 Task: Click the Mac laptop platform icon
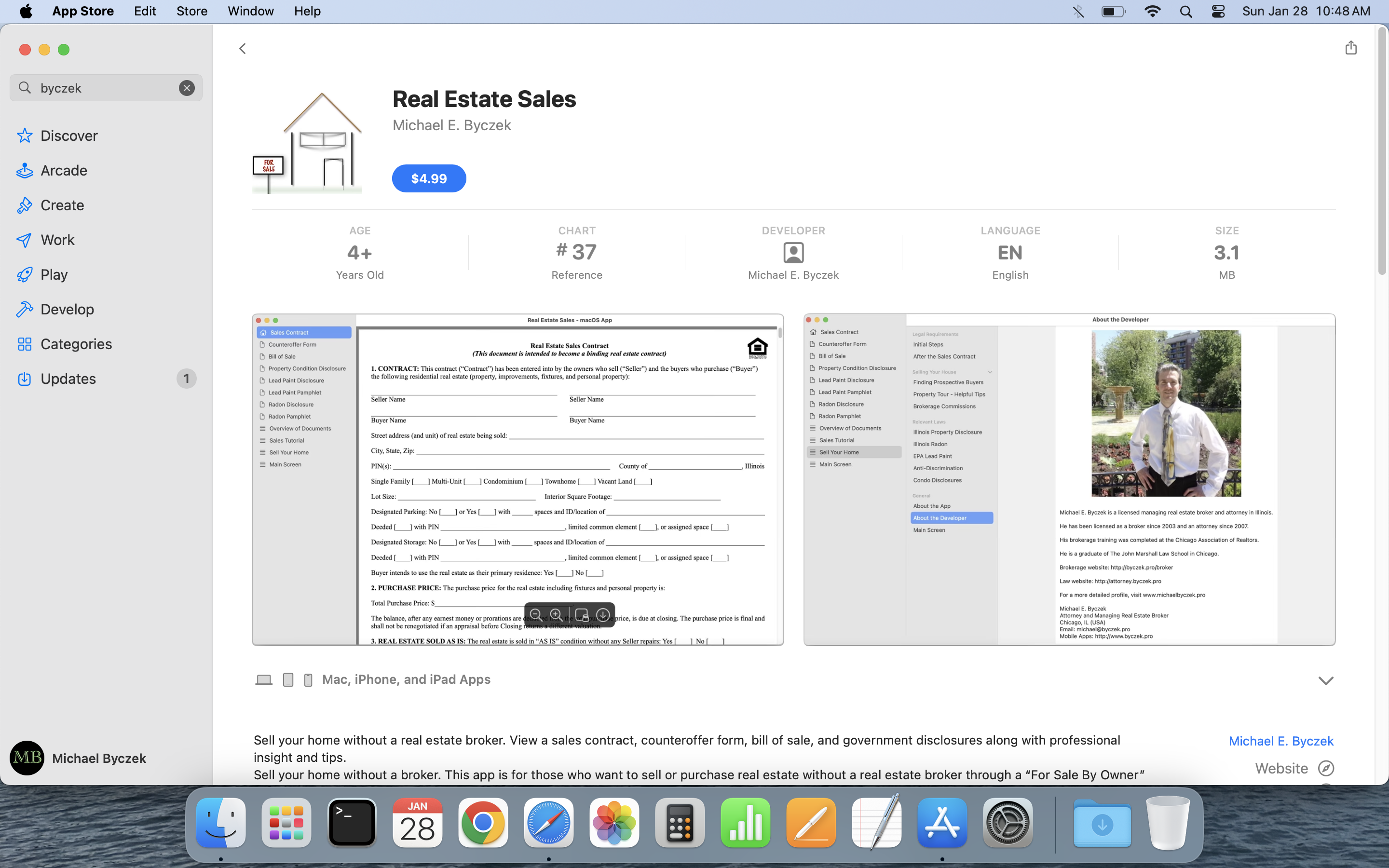coord(263,680)
